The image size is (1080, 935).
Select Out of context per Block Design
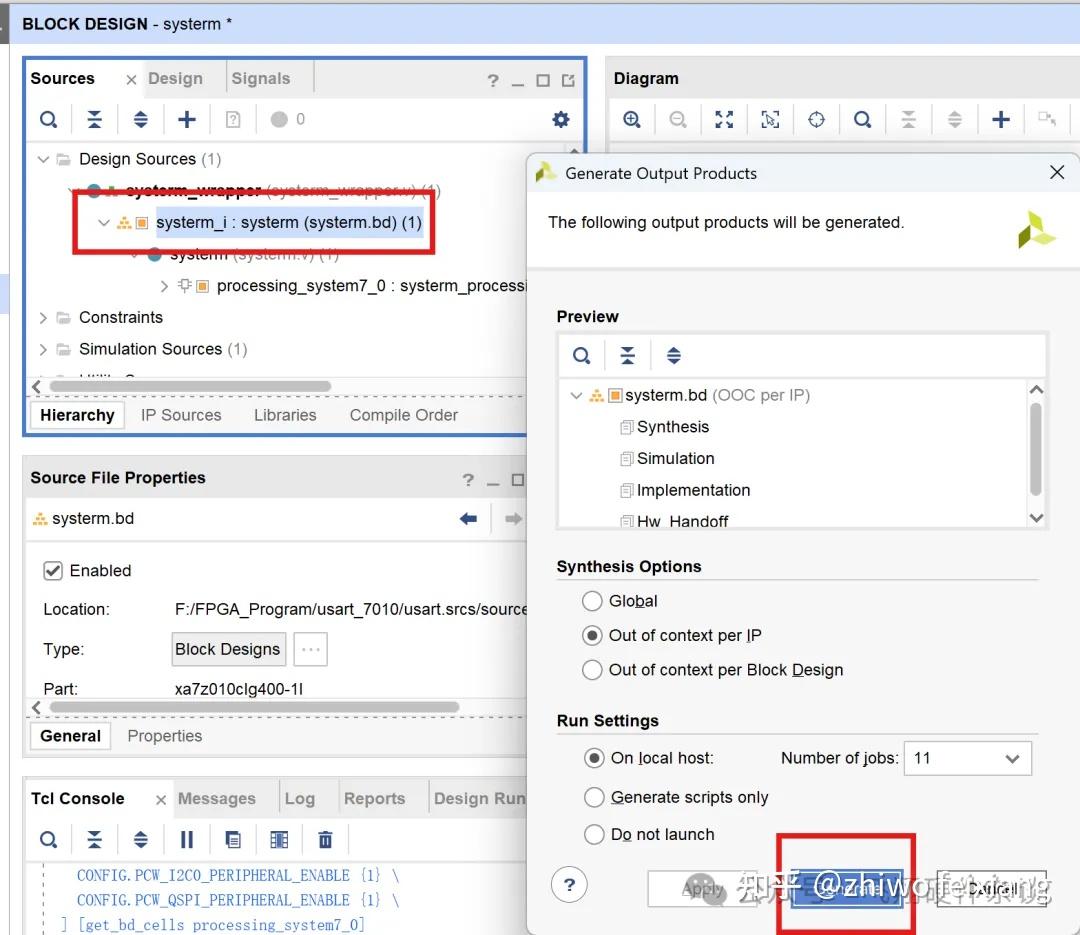coord(592,670)
